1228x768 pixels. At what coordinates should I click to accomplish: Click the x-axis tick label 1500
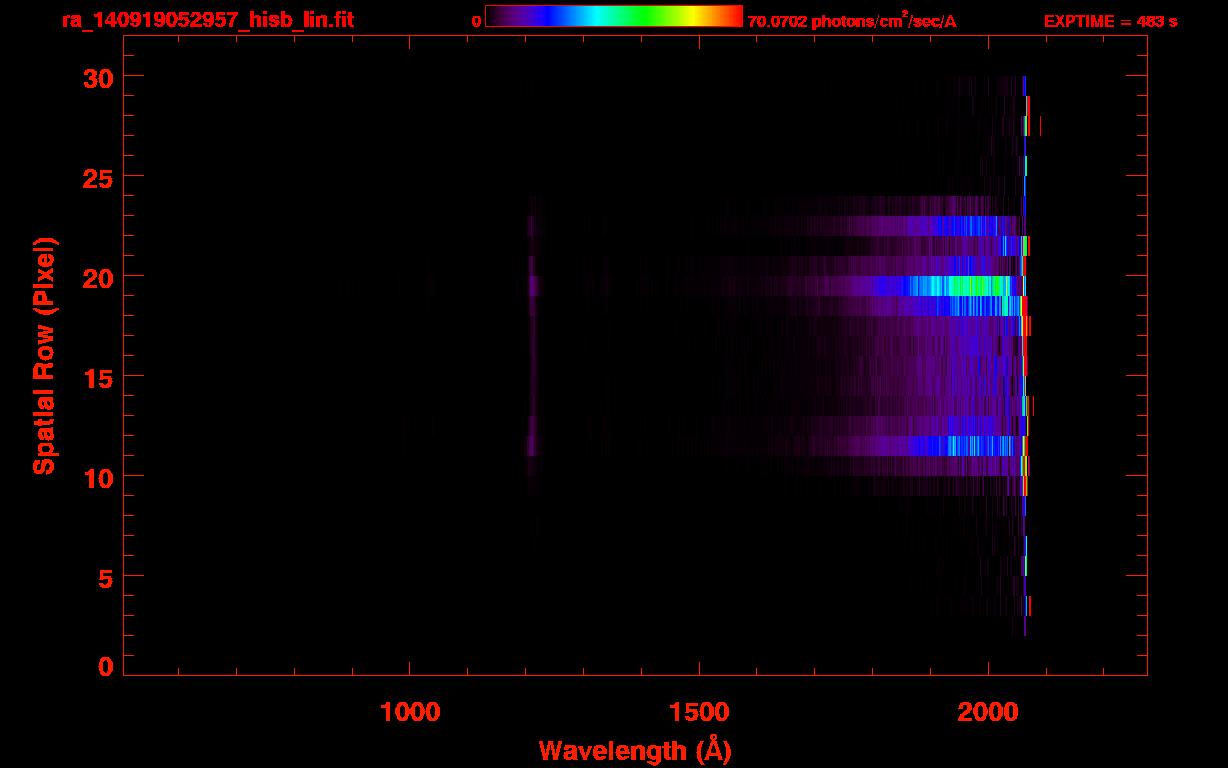(699, 711)
